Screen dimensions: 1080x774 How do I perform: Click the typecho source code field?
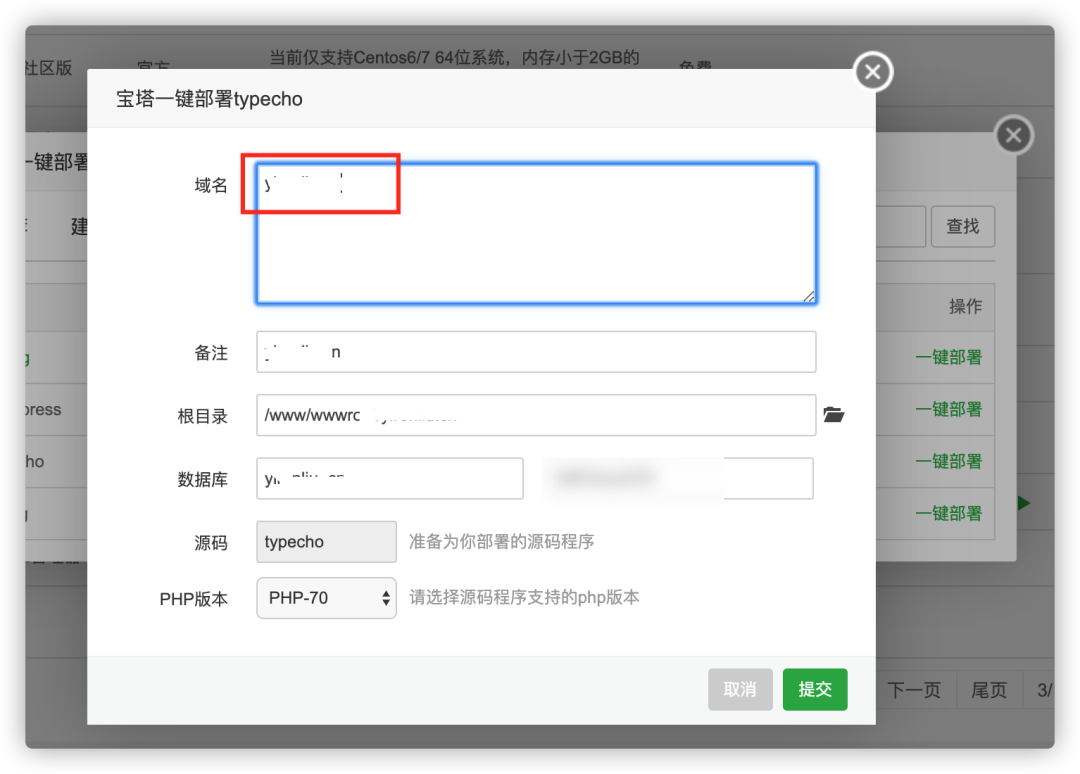(326, 542)
